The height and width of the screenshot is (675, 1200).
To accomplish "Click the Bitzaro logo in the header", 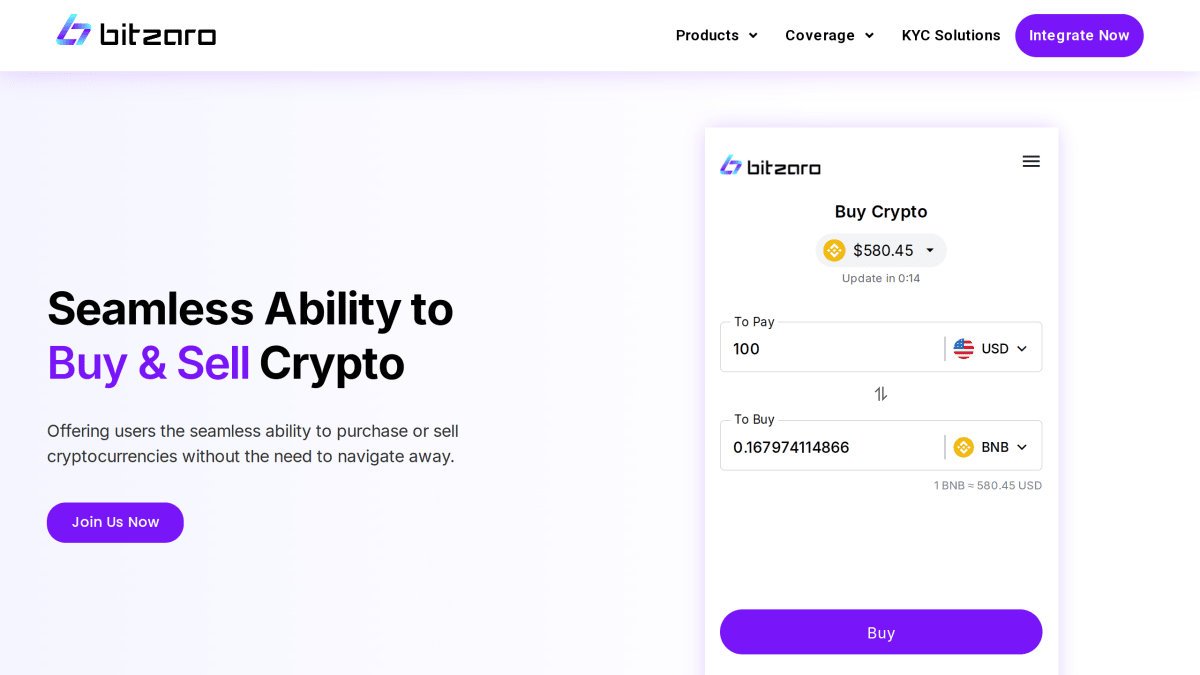I will click(136, 31).
